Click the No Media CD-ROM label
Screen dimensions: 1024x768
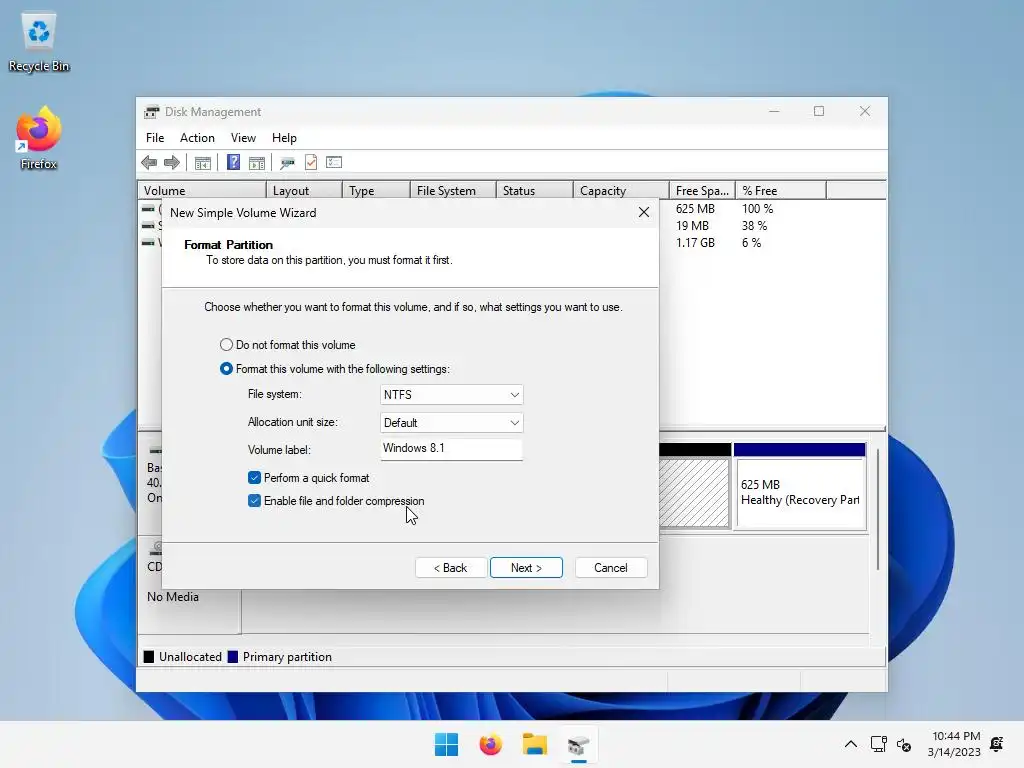pyautogui.click(x=173, y=597)
